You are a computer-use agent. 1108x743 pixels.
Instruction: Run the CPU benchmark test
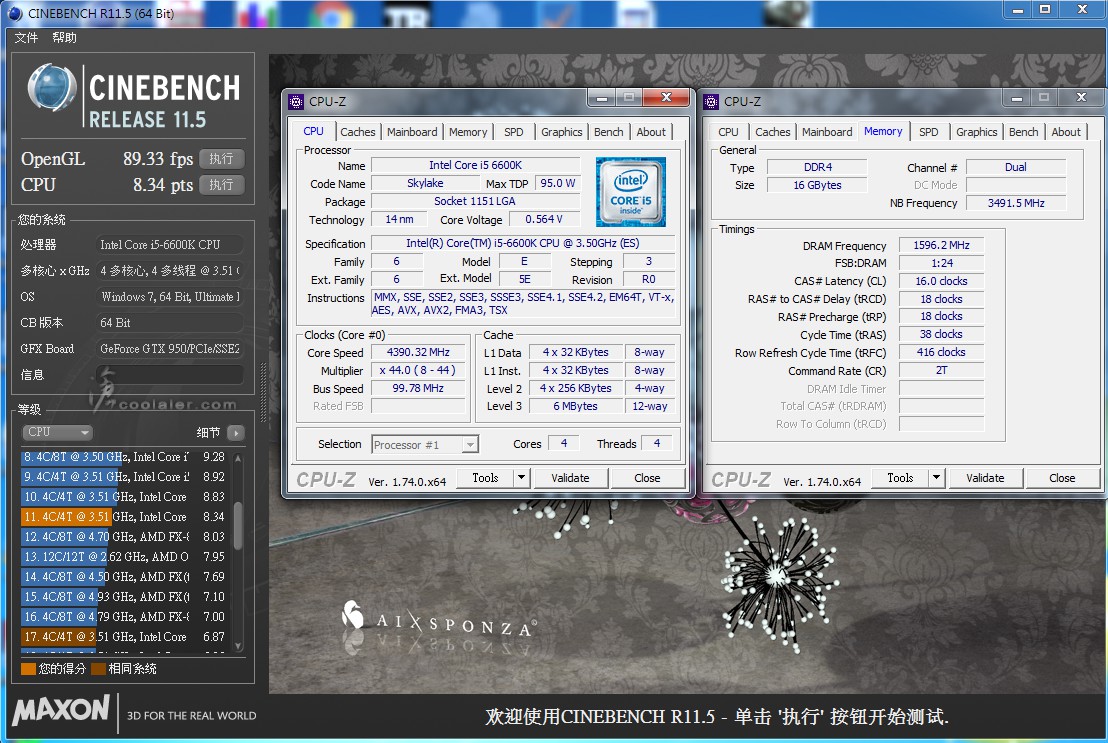[x=221, y=185]
